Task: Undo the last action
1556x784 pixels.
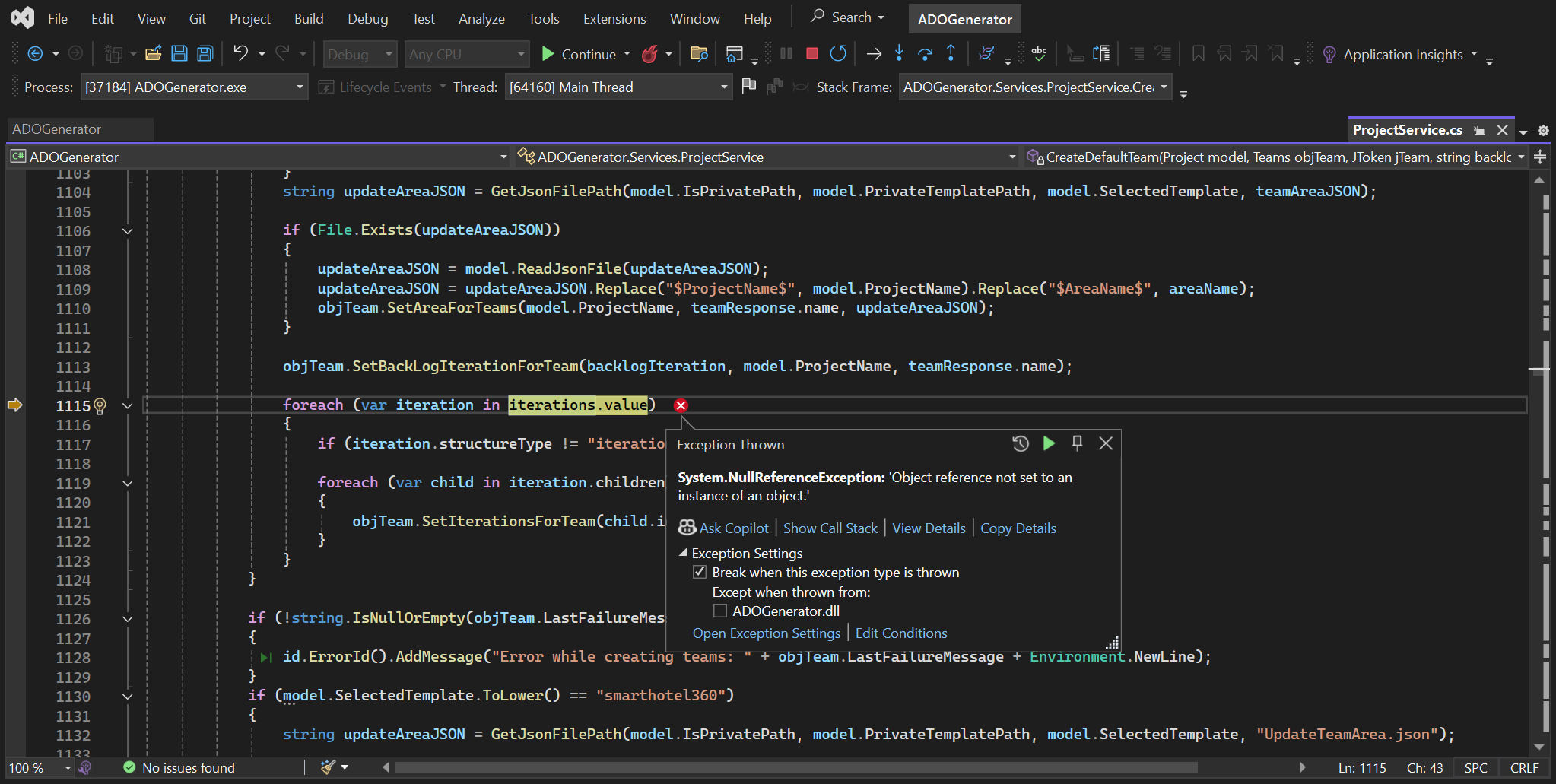Action: (x=240, y=53)
